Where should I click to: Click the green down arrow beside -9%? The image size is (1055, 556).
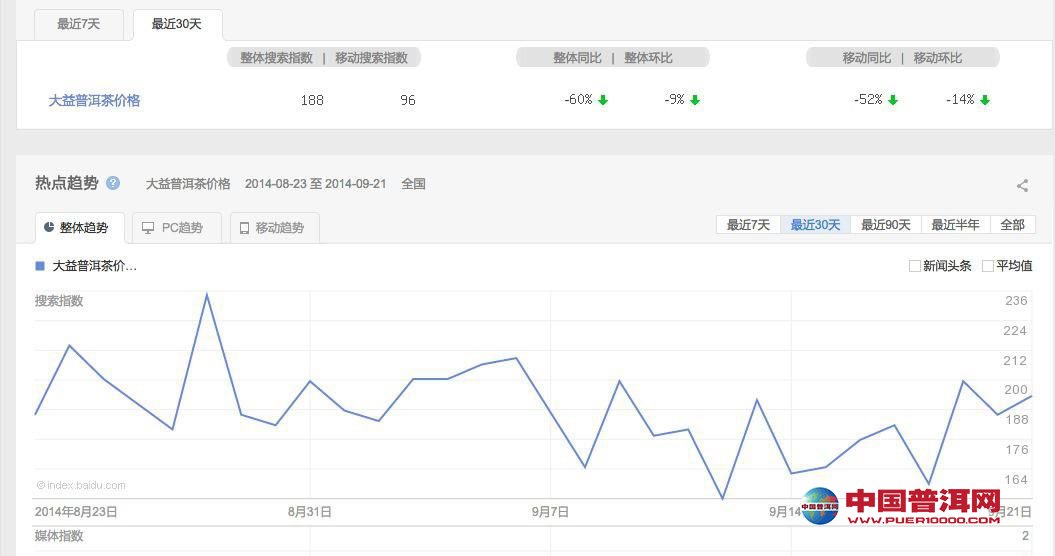tap(695, 100)
